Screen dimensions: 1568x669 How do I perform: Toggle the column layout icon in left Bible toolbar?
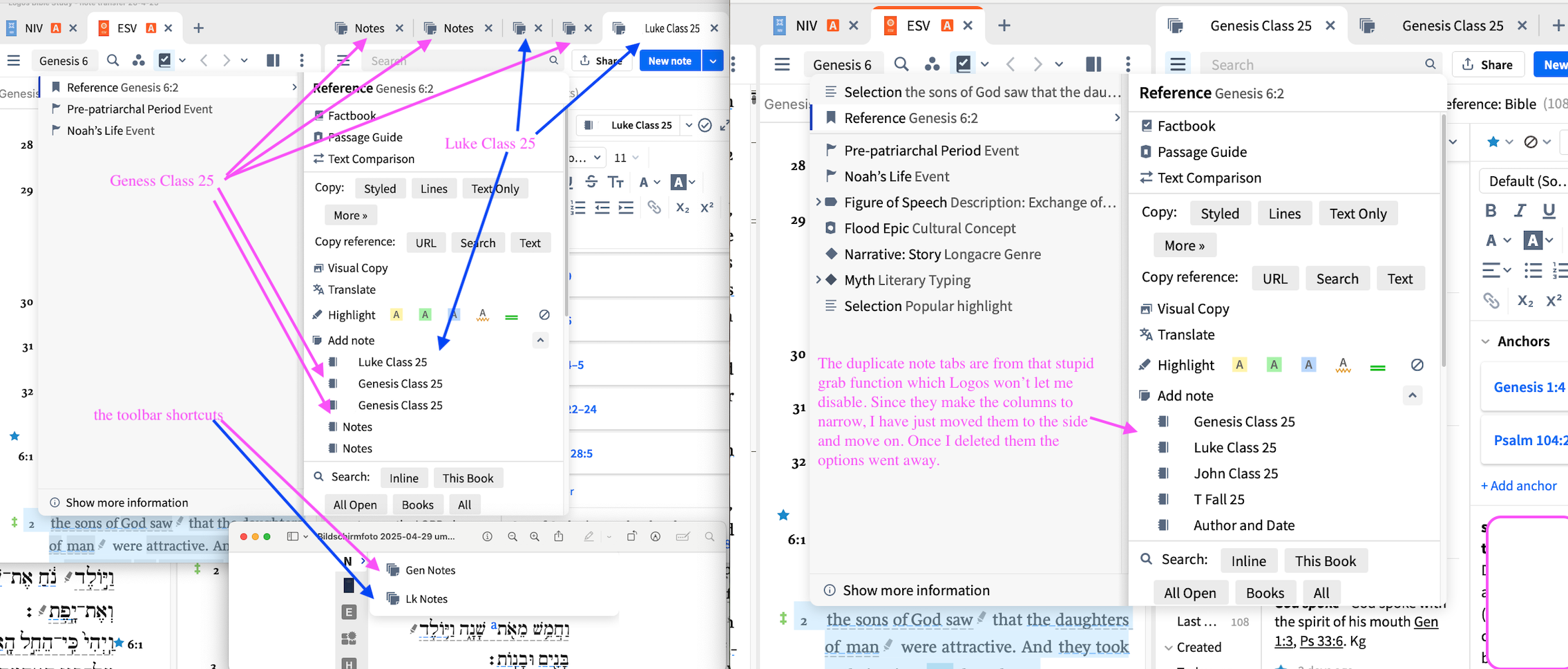coord(273,61)
